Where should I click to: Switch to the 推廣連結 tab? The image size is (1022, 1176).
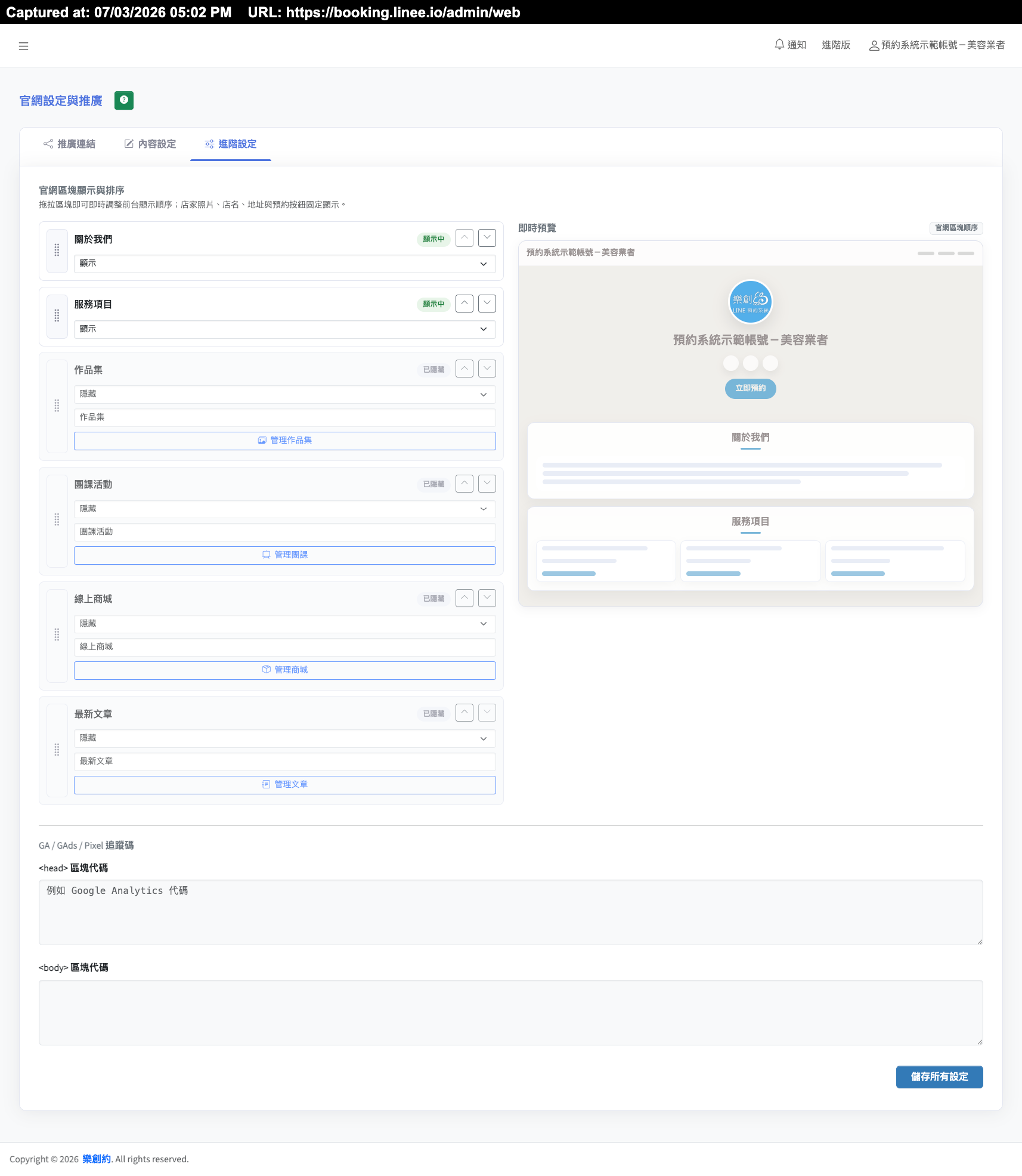click(69, 144)
